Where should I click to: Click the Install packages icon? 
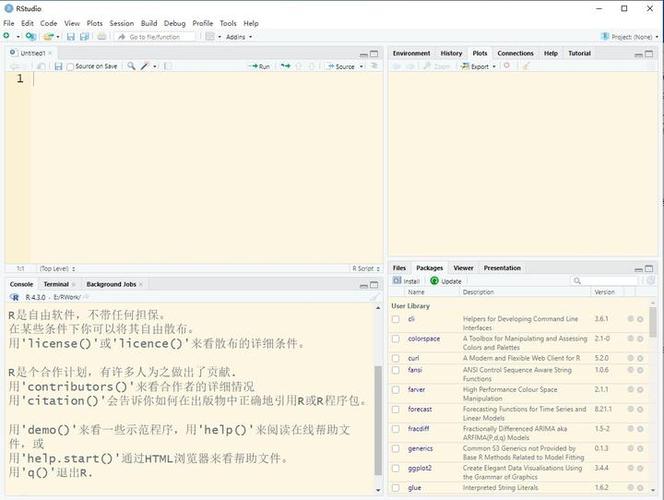(397, 281)
